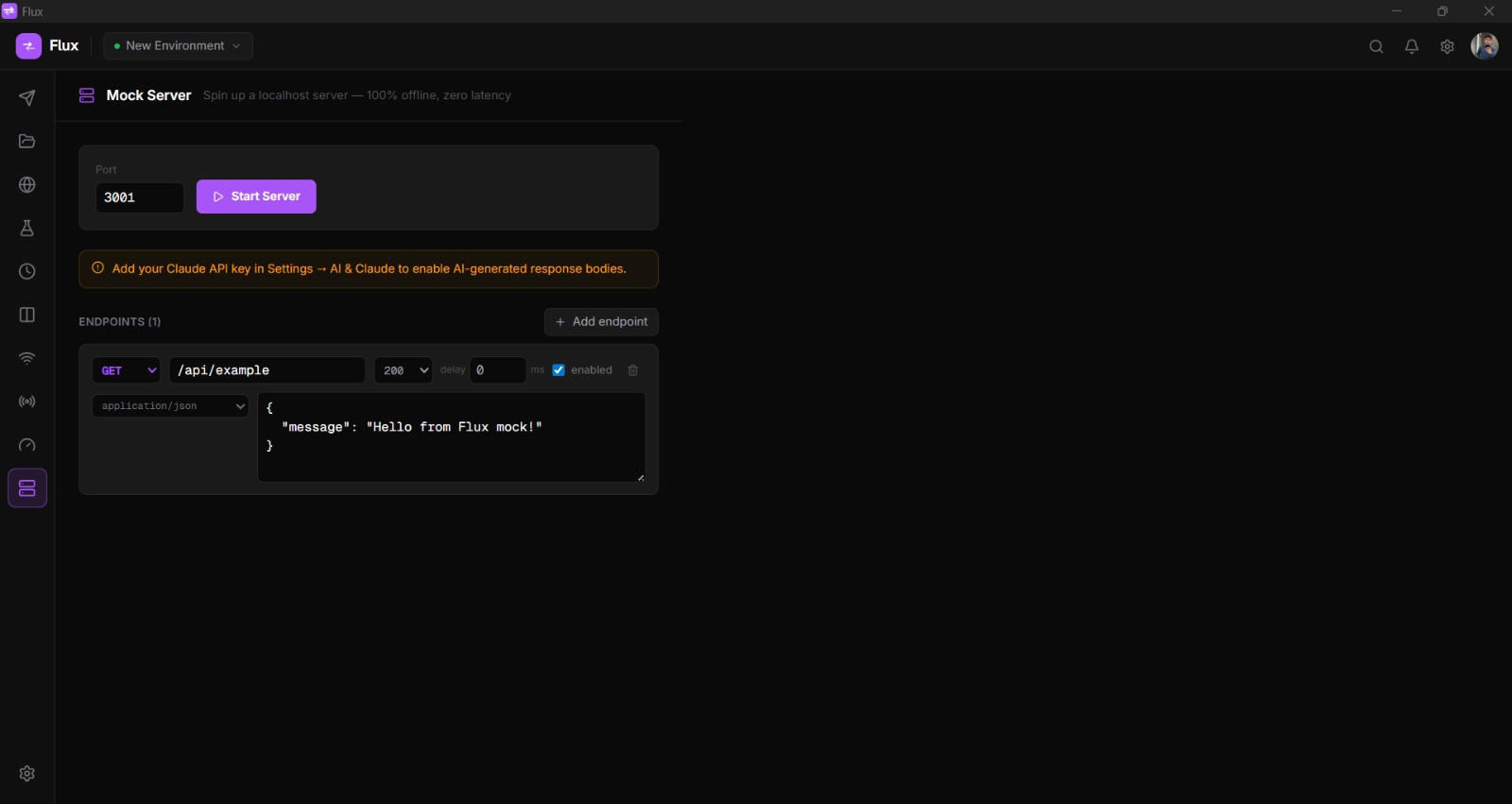This screenshot has width=1512, height=804.
Task: Open the header settings gear icon
Action: [1447, 46]
